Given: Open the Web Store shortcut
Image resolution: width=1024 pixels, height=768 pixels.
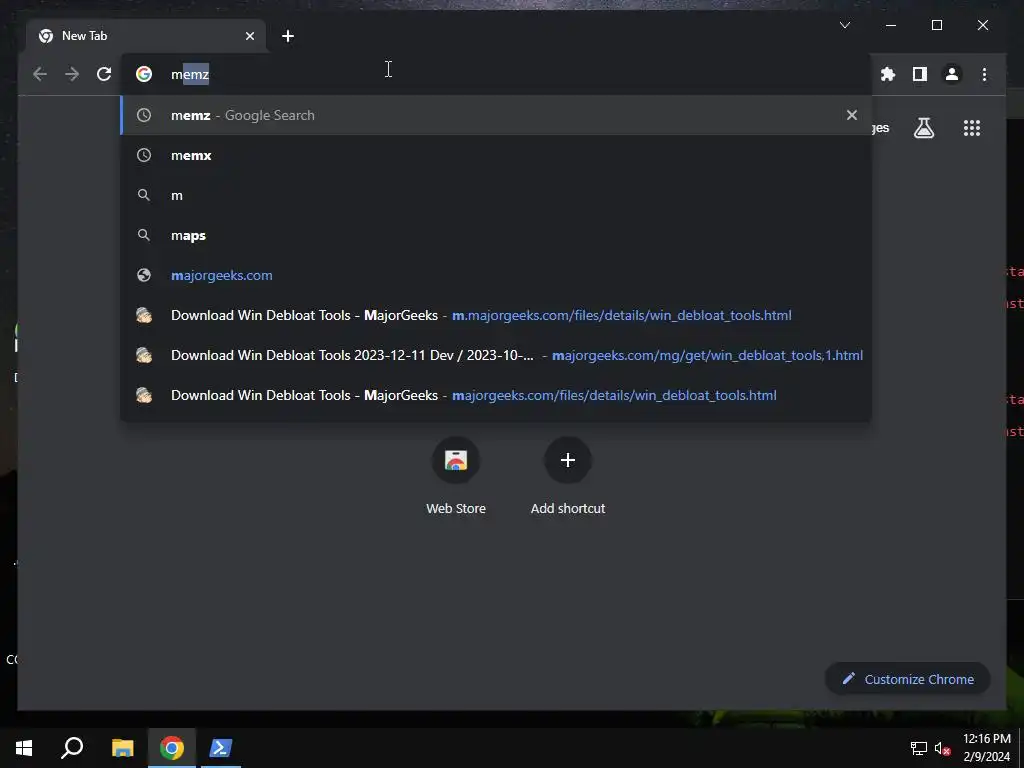Looking at the screenshot, I should (456, 475).
